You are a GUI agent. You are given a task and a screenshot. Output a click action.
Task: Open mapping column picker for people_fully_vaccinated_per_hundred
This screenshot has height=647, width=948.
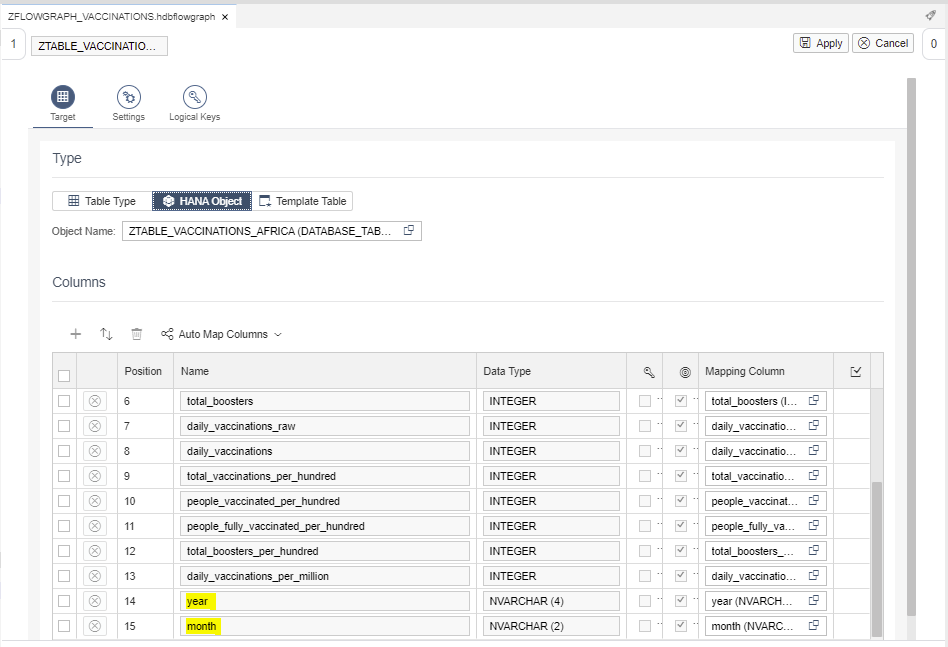pos(814,525)
